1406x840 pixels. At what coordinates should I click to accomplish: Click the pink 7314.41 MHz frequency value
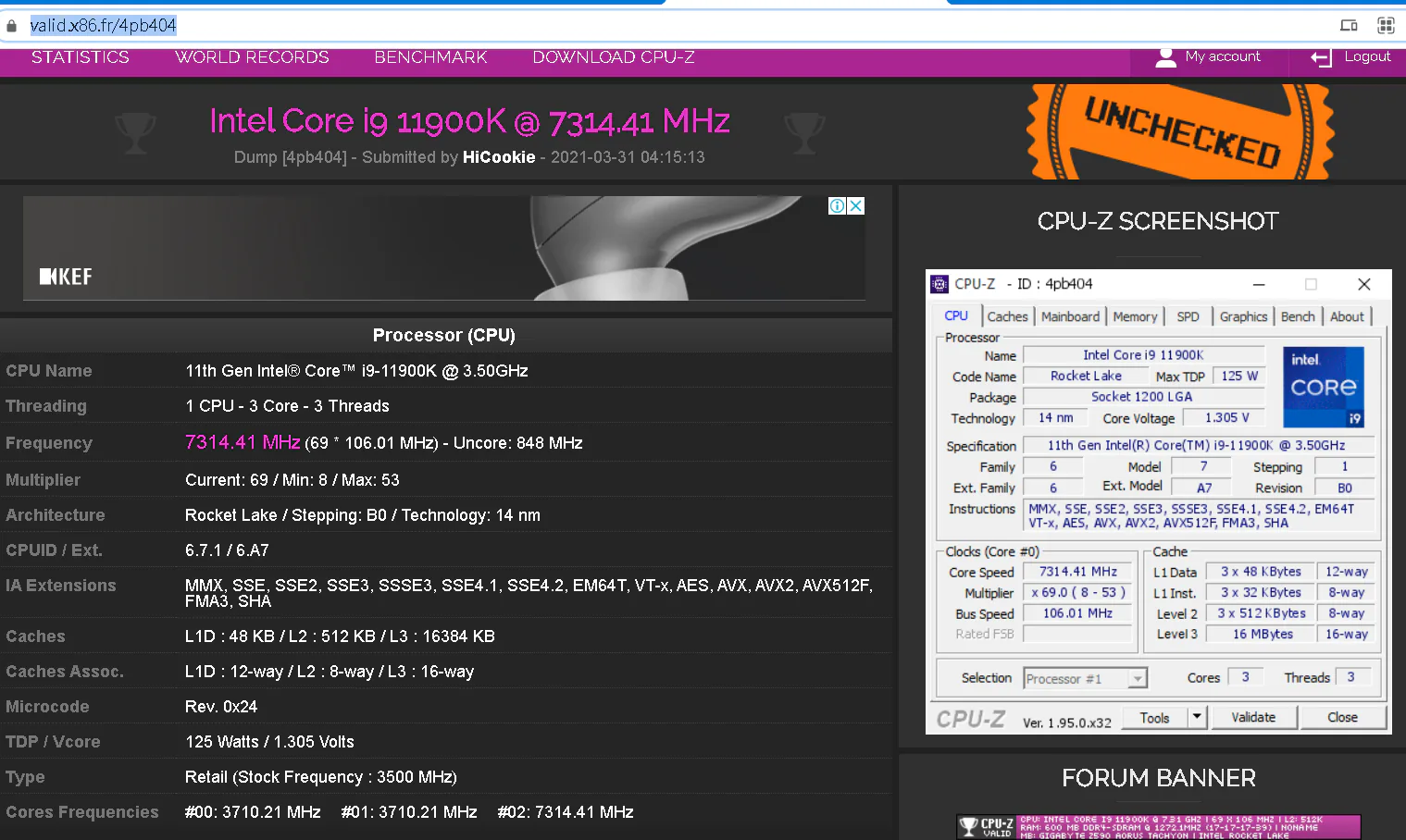tap(243, 442)
